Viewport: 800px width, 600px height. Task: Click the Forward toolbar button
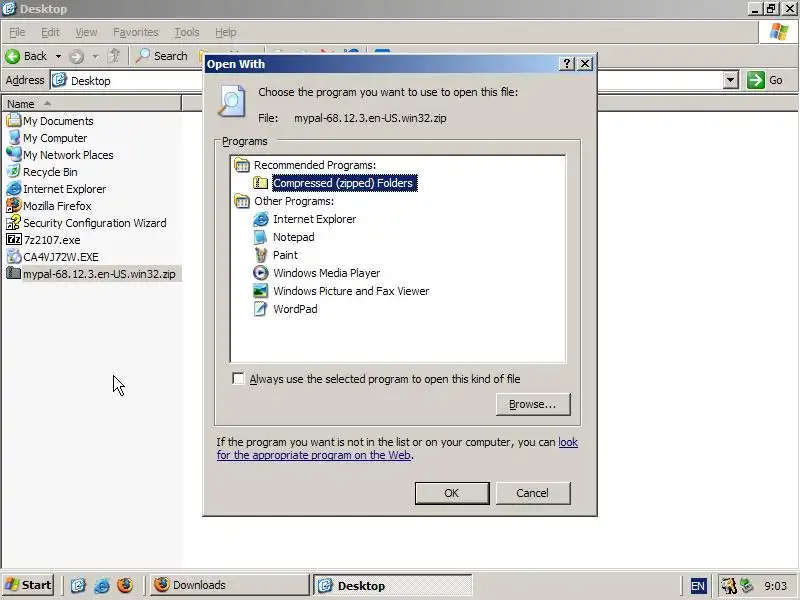(x=77, y=56)
